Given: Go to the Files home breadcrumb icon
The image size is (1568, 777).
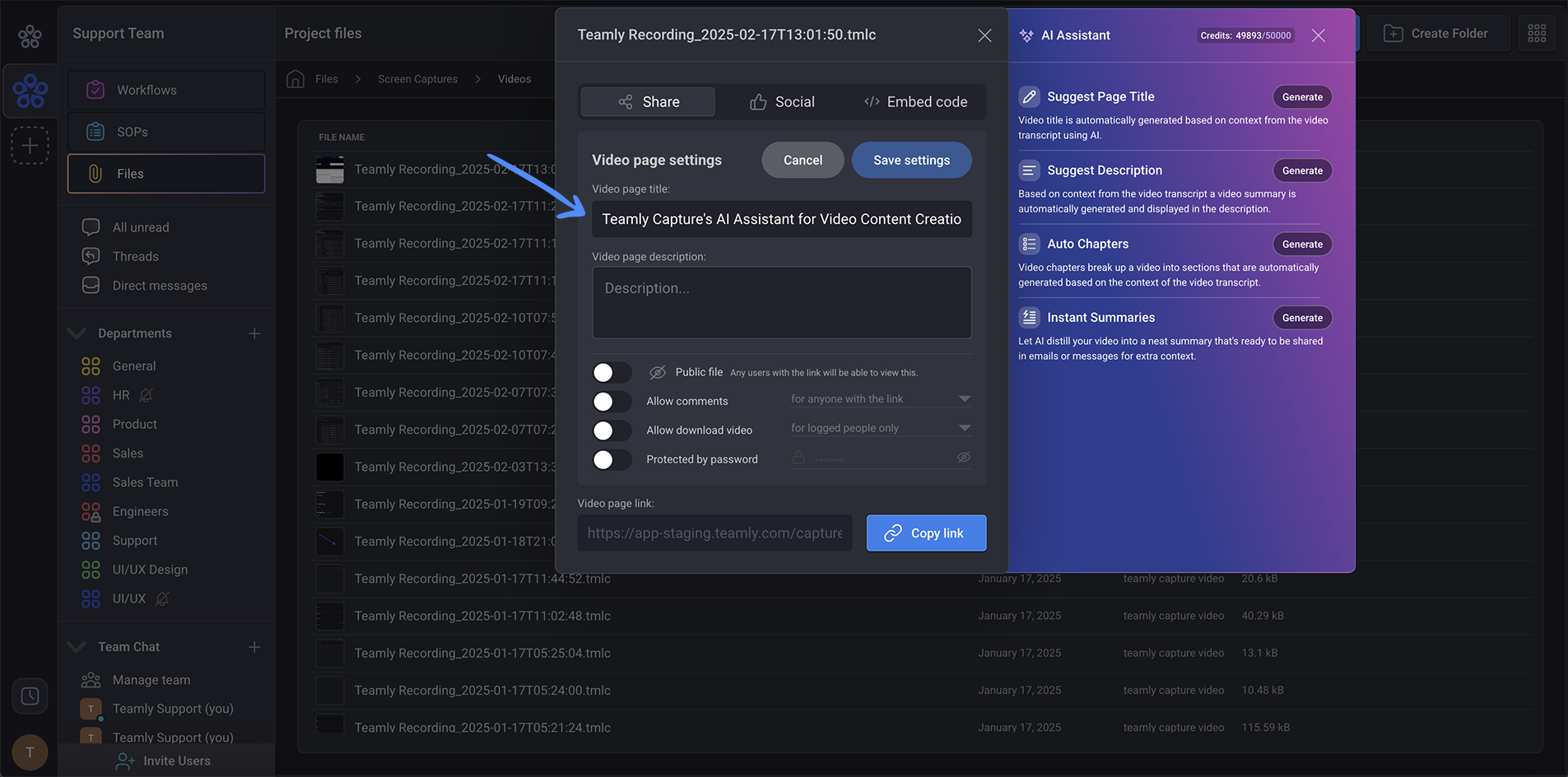Looking at the screenshot, I should click(295, 79).
